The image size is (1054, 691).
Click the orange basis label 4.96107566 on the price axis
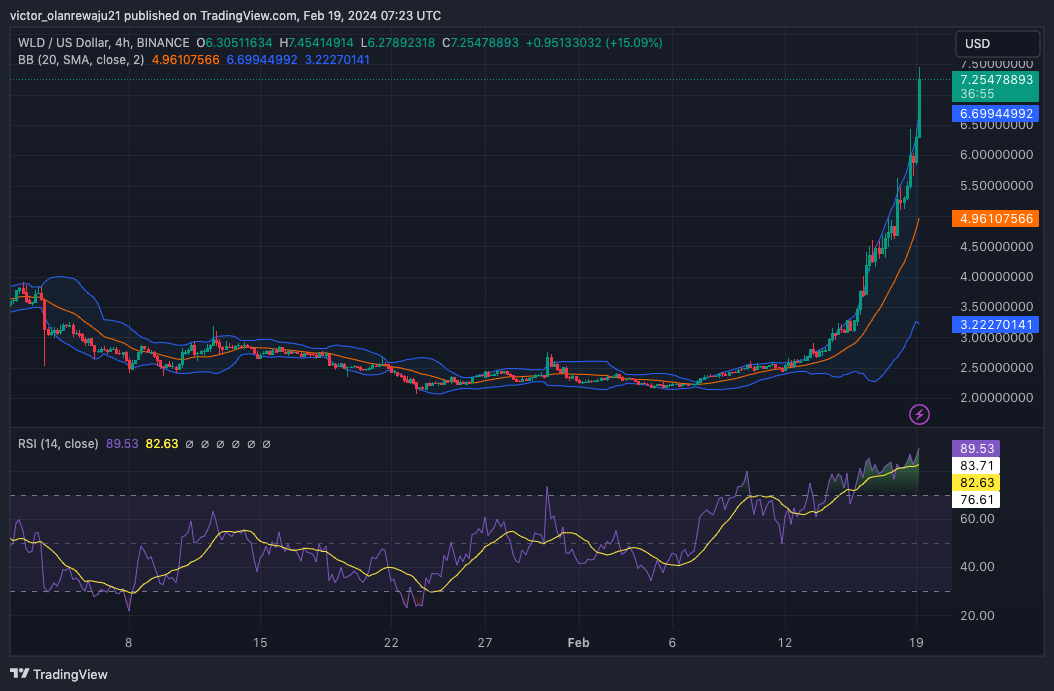point(996,218)
